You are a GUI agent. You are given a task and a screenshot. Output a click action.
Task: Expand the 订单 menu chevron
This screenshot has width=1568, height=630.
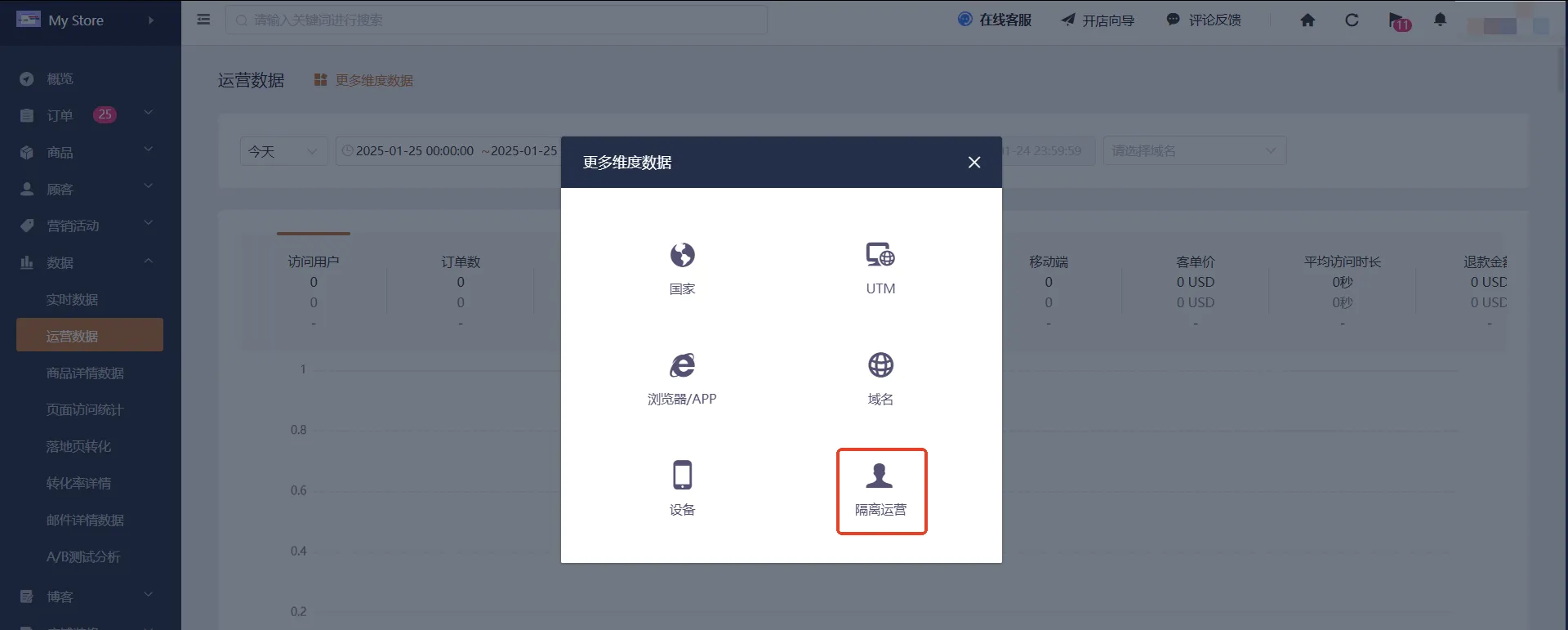[149, 113]
